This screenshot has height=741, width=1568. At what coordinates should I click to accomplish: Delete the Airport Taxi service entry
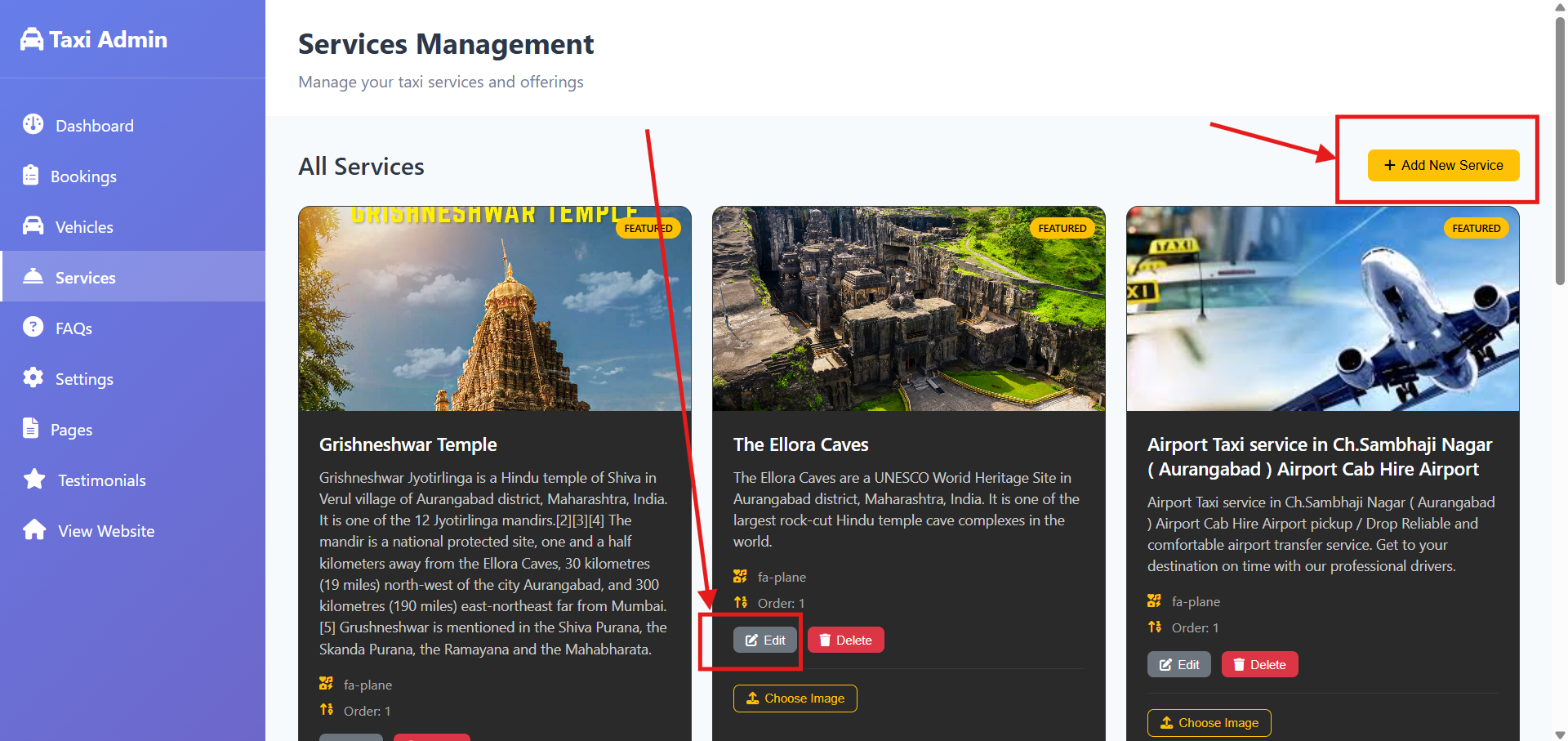pos(1259,664)
